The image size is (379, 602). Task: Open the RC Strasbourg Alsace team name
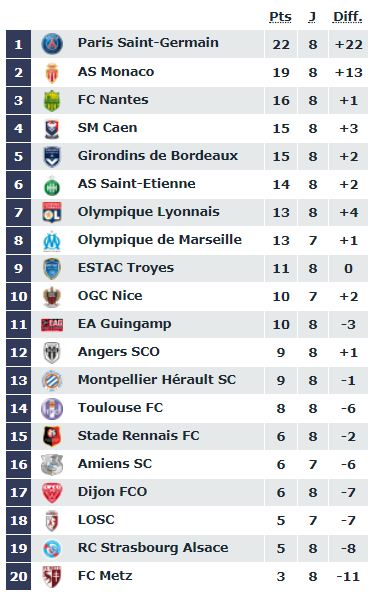(153, 547)
